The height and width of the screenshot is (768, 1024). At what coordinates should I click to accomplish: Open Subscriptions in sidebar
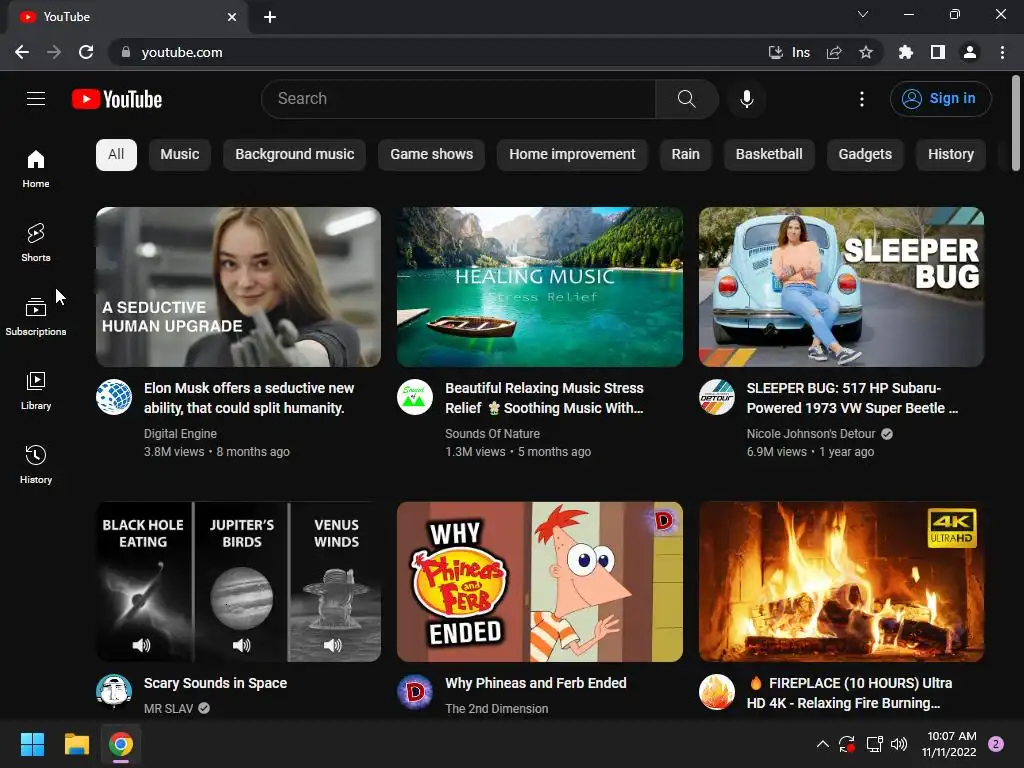36,316
